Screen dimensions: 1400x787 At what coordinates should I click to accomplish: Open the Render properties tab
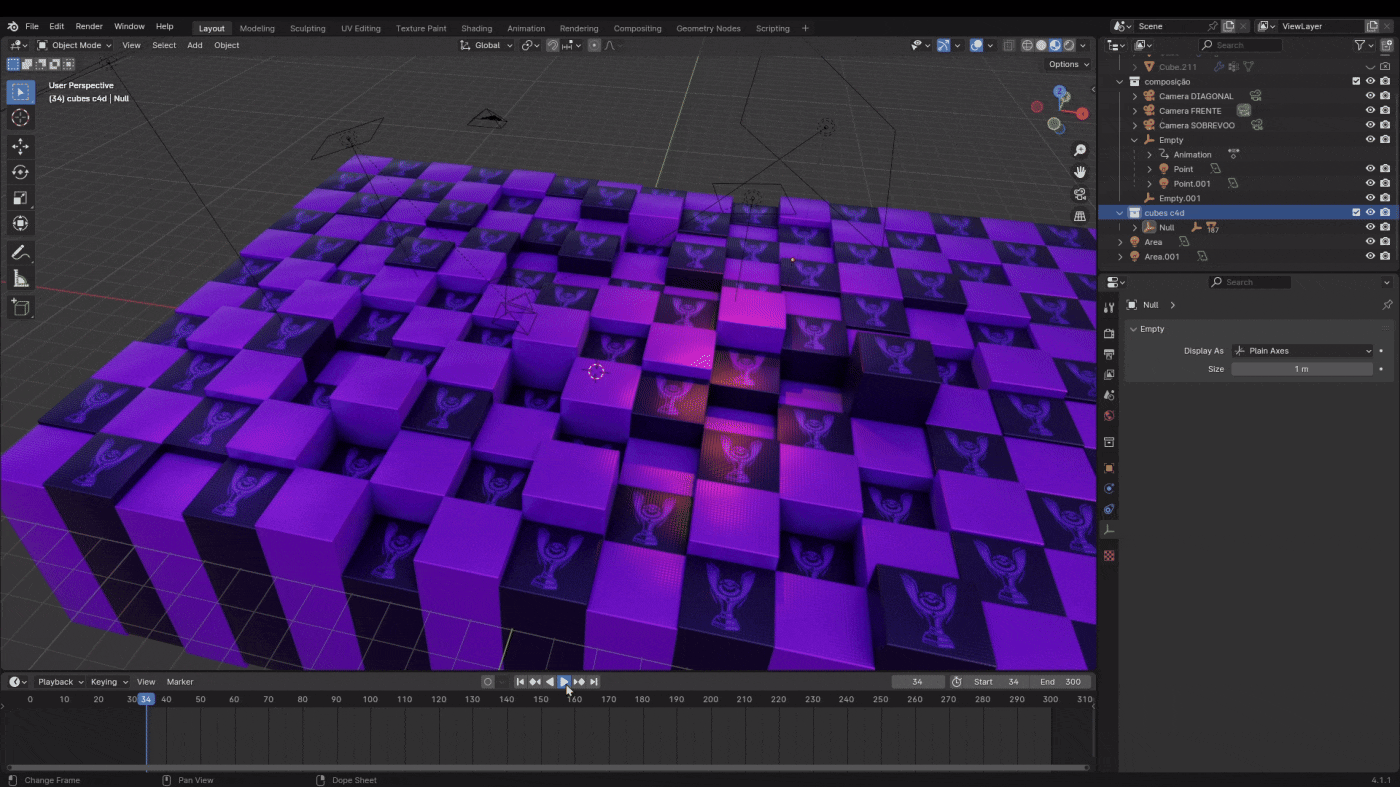click(x=1109, y=333)
